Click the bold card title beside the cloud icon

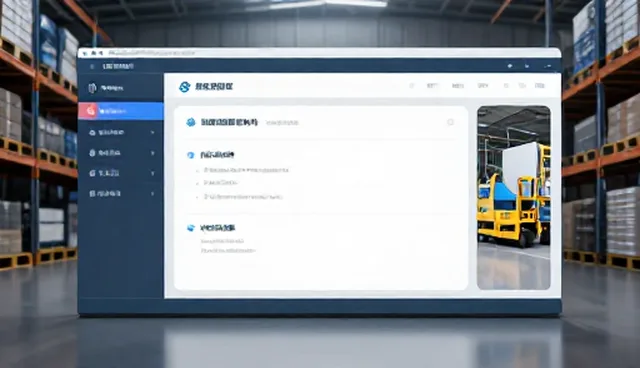pyautogui.click(x=229, y=122)
